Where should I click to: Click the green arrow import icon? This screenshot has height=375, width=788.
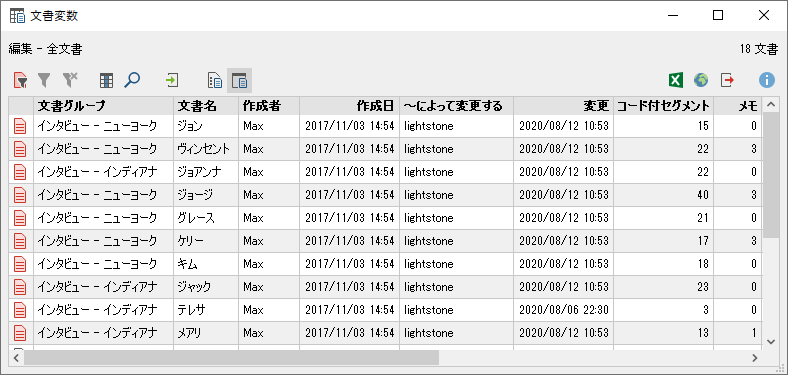point(172,80)
